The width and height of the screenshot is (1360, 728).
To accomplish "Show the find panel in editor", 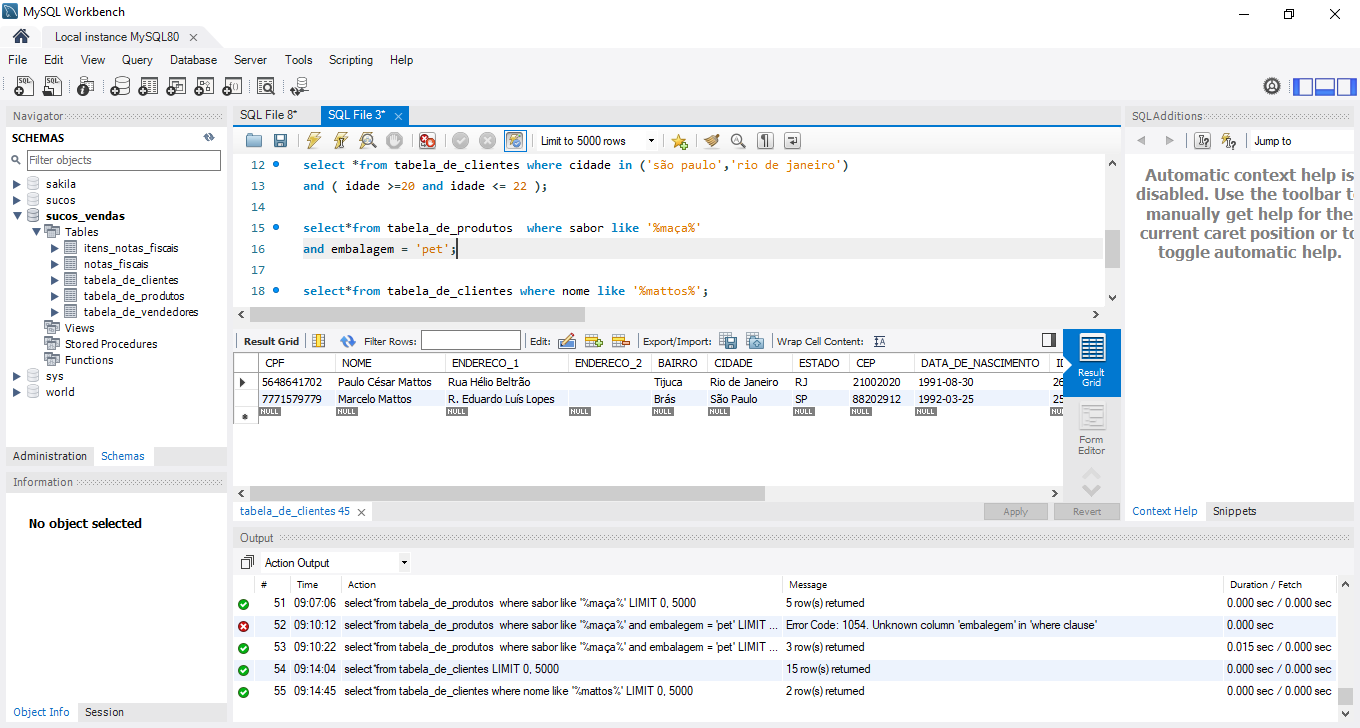I will pos(738,141).
